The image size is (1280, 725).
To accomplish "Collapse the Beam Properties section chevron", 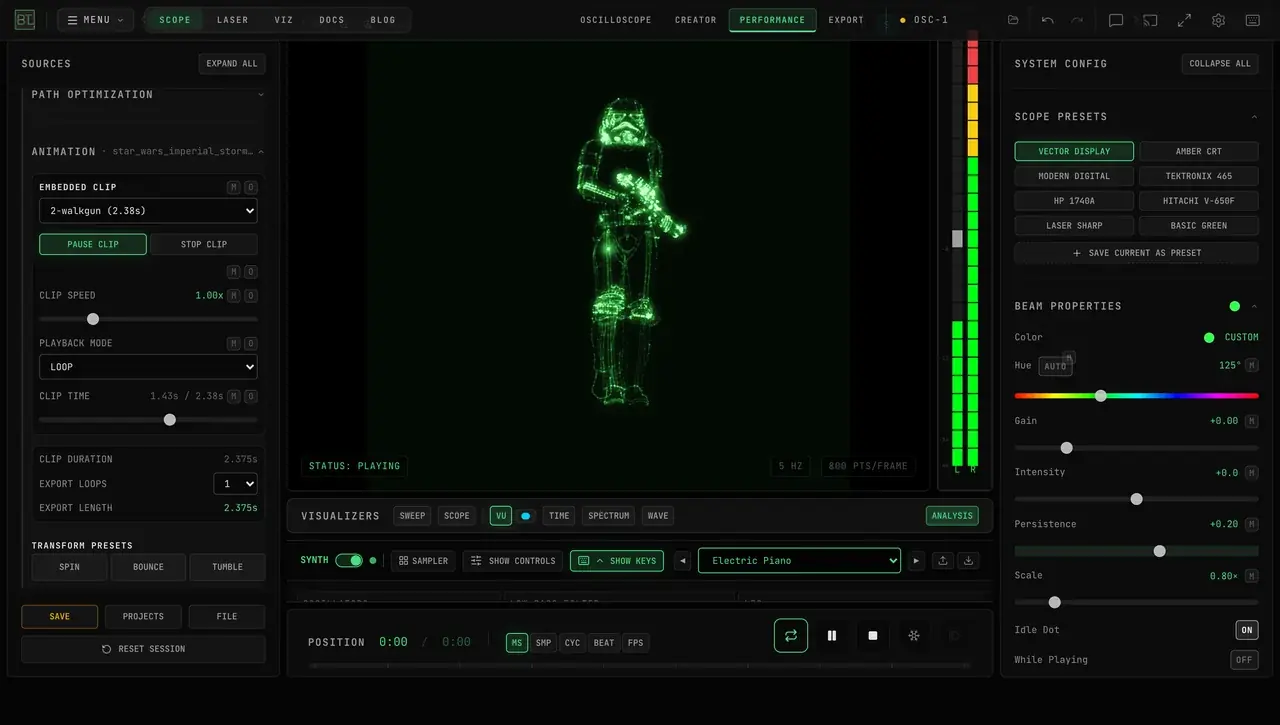I will (x=1254, y=306).
